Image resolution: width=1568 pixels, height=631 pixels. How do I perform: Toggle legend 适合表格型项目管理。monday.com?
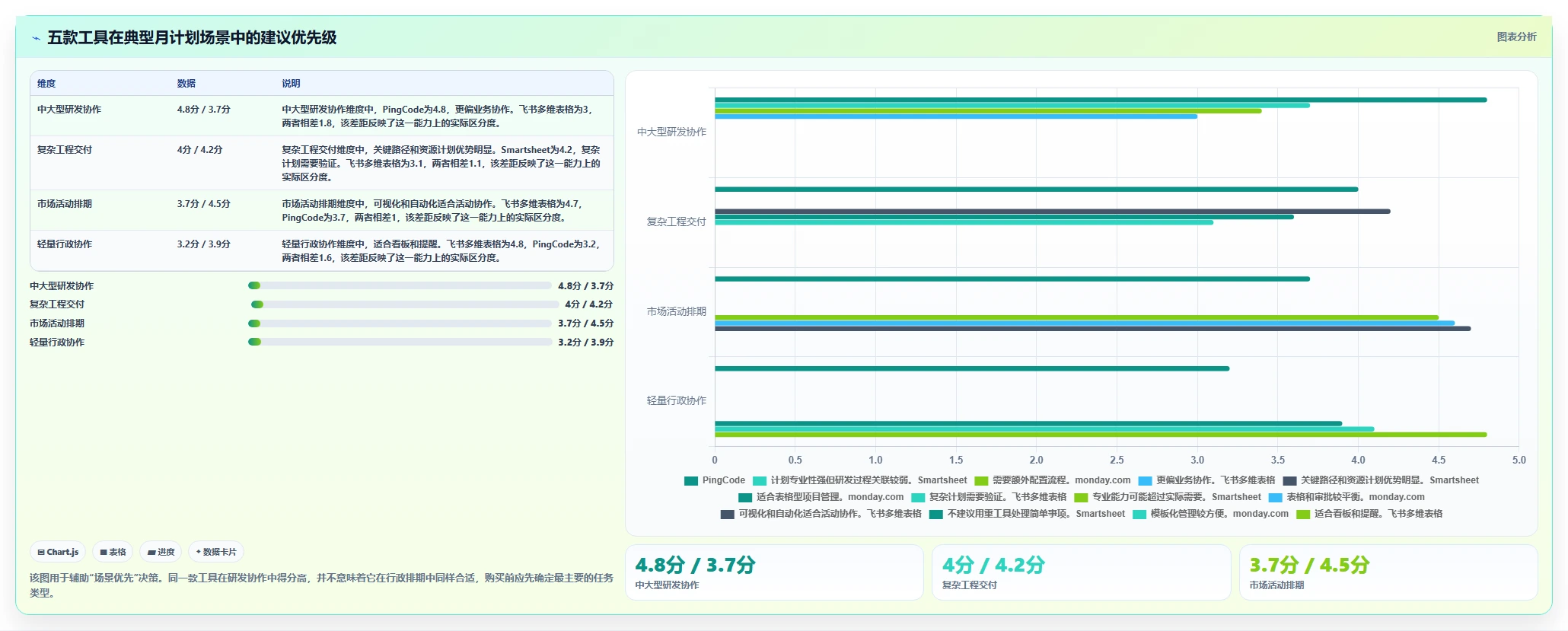click(x=821, y=497)
